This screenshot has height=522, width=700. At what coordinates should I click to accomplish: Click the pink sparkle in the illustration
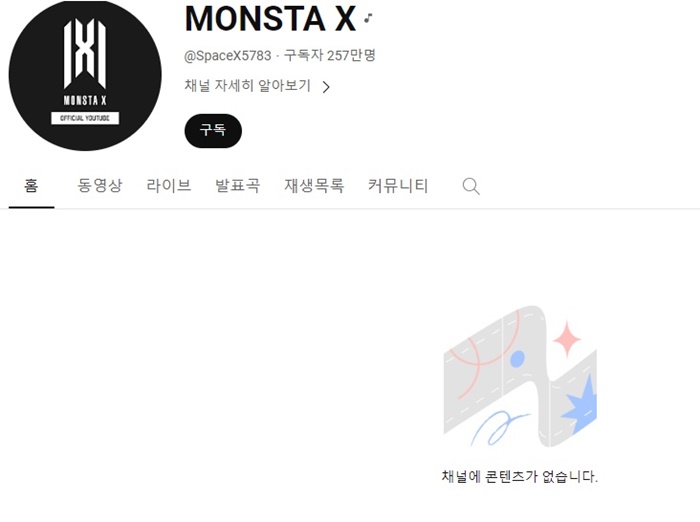tap(567, 339)
